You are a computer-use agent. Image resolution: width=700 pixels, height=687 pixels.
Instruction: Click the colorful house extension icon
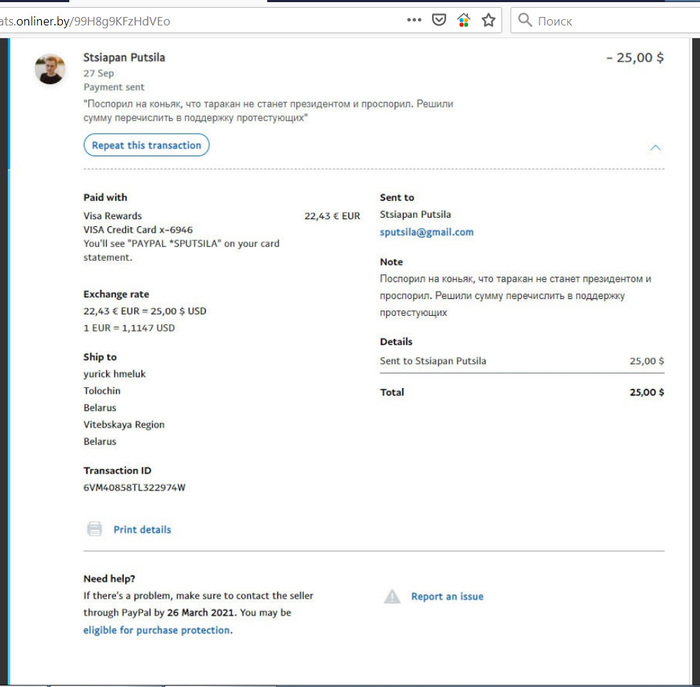463,20
